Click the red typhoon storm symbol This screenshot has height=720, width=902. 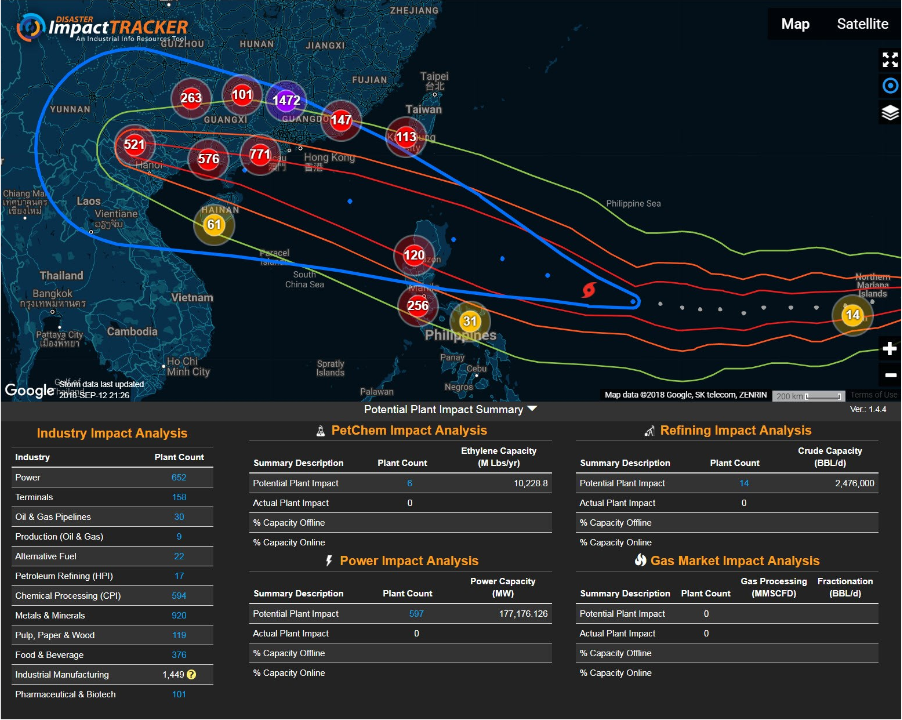click(x=588, y=290)
